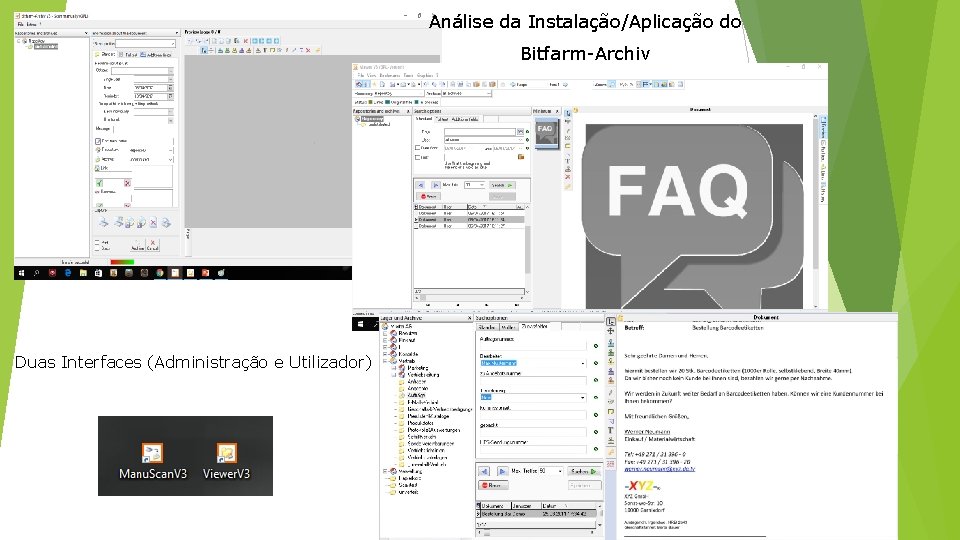Open Windows Start button on ManuScan taskbar

click(21, 272)
